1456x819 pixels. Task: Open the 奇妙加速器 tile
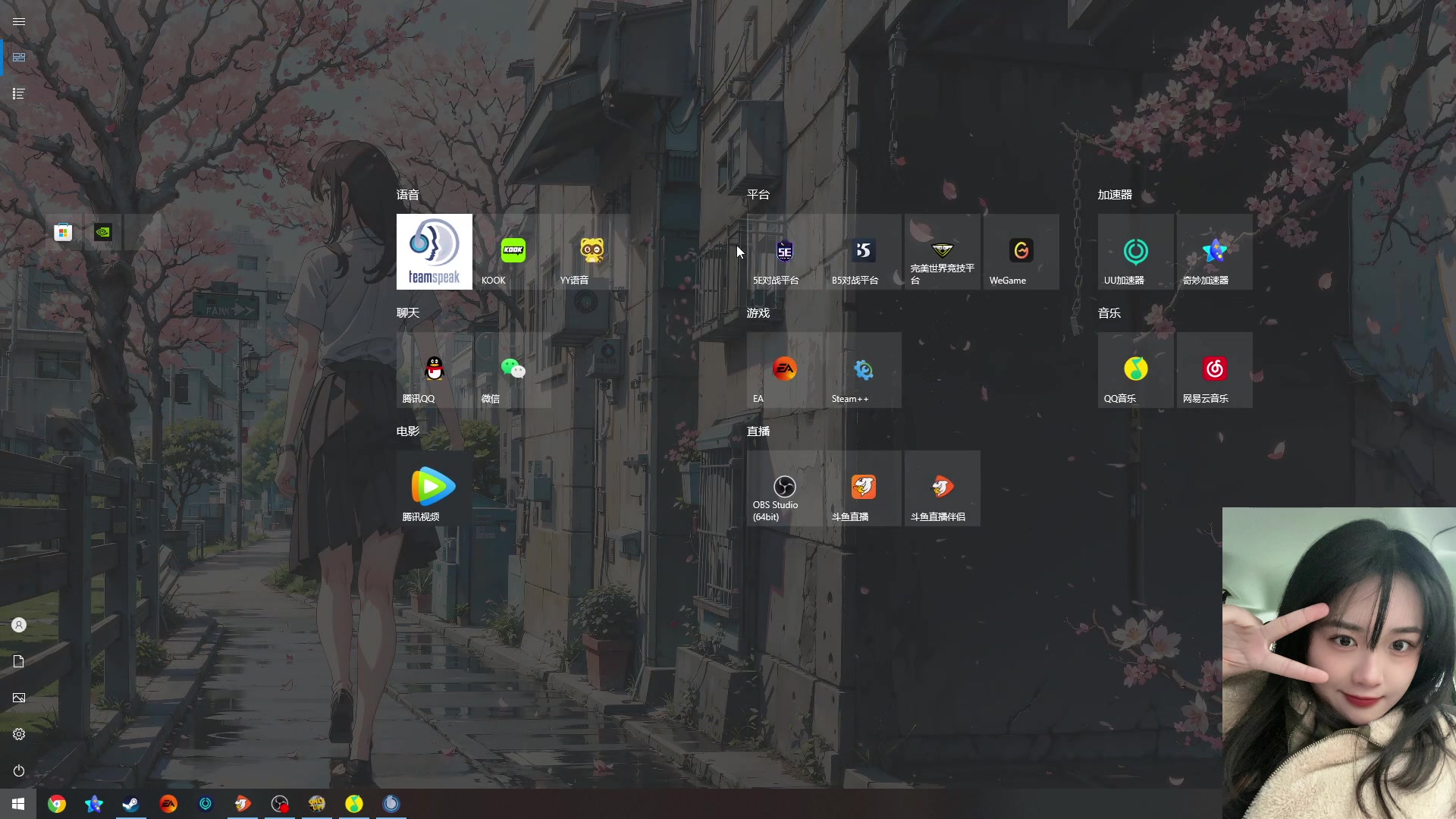tap(1215, 252)
